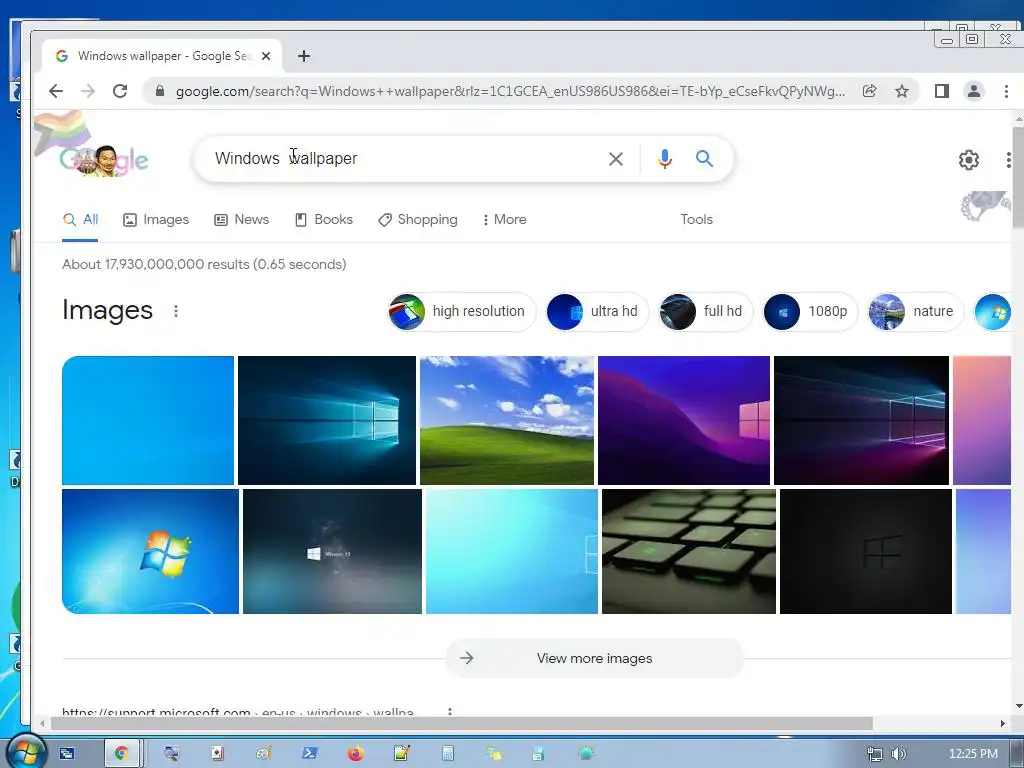
Task: Focus the Chrome address bar URL
Action: click(509, 91)
